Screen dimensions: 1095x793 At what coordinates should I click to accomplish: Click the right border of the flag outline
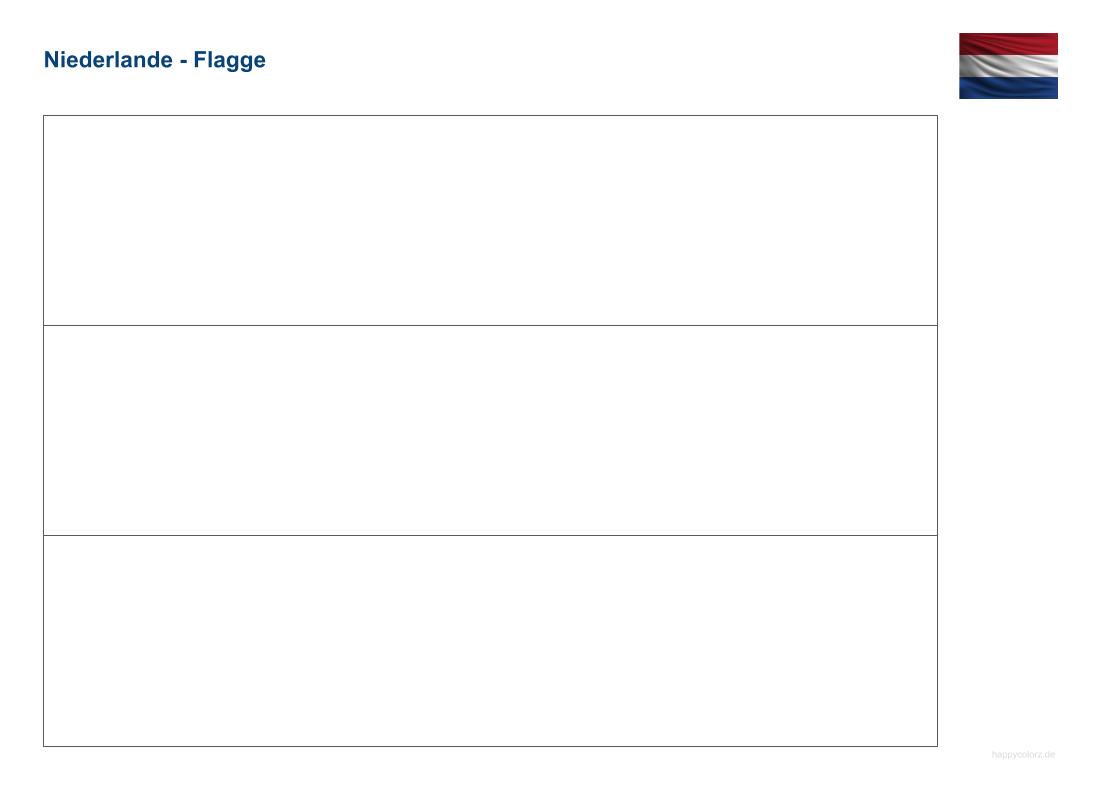coord(937,430)
